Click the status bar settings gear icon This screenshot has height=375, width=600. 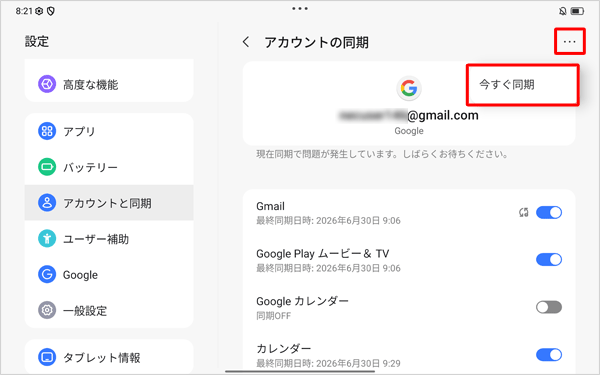coord(39,11)
